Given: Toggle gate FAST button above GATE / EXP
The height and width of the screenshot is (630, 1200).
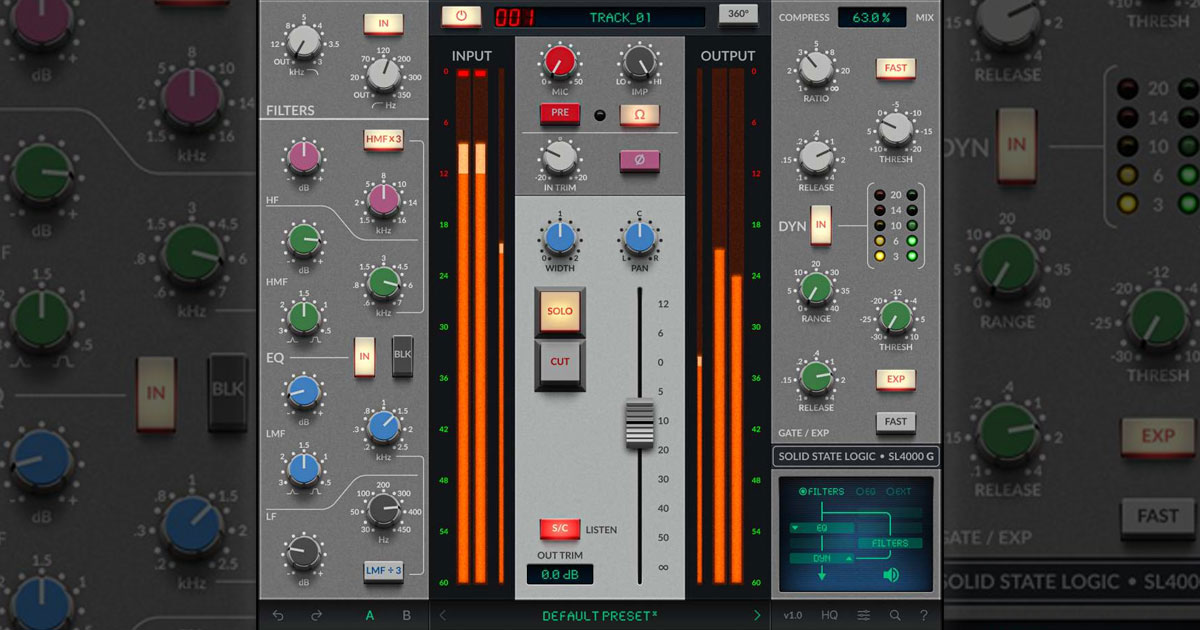Looking at the screenshot, I should 896,422.
